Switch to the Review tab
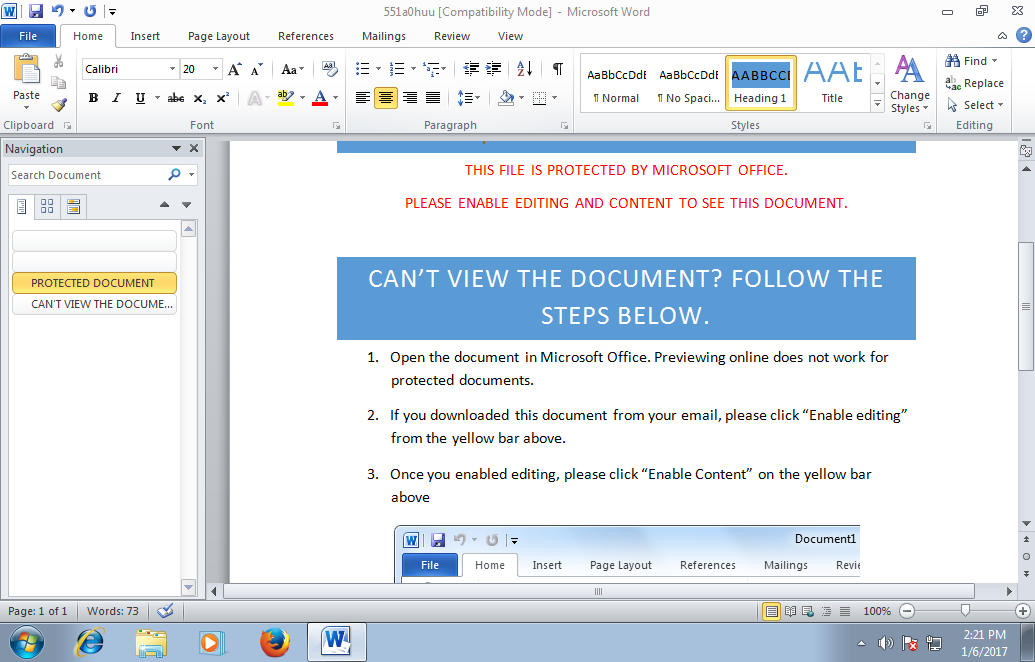The image size is (1035, 662). [452, 36]
